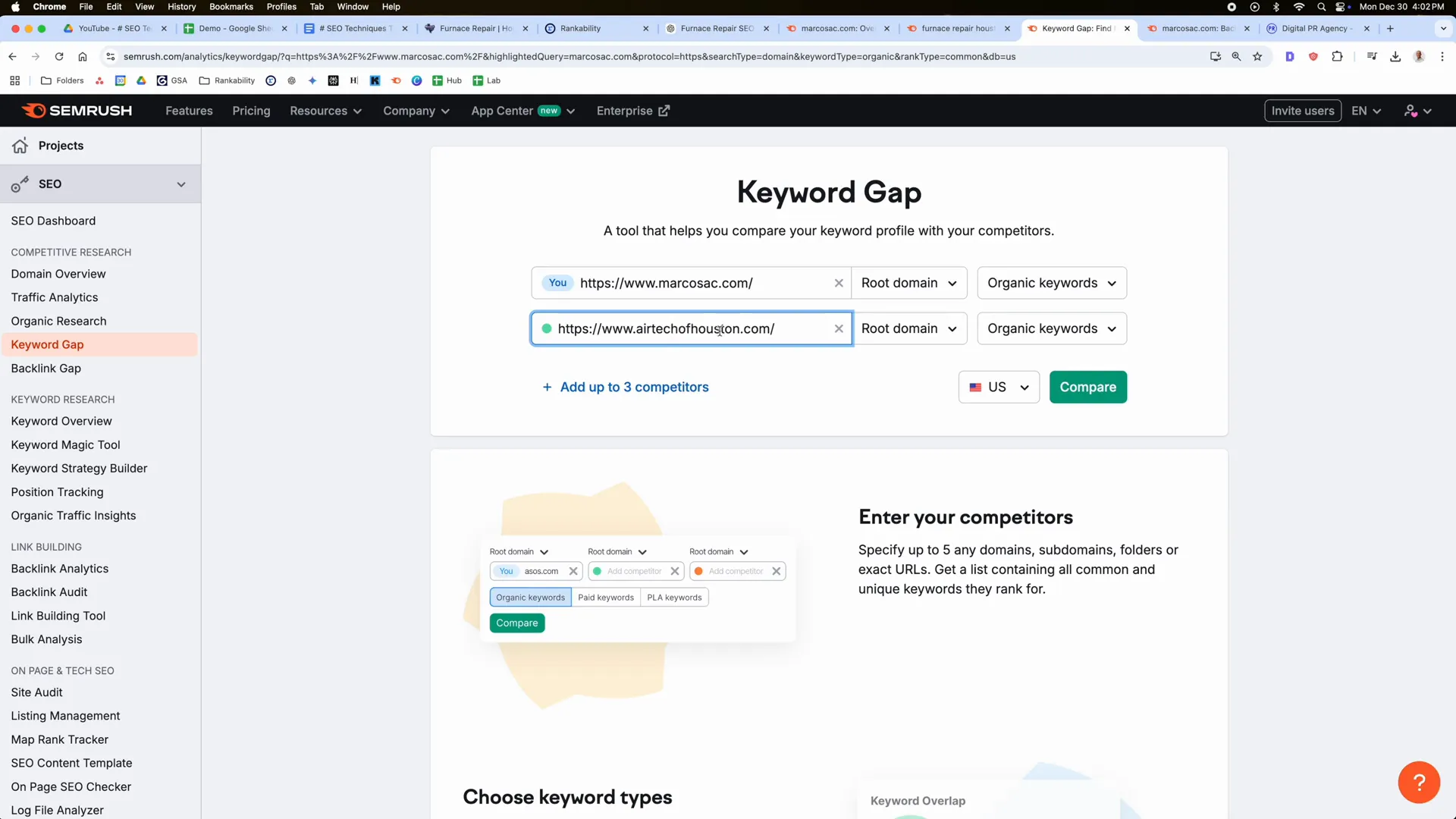Switch to Paid keywords in the preview
This screenshot has width=1456, height=819.
[x=606, y=597]
